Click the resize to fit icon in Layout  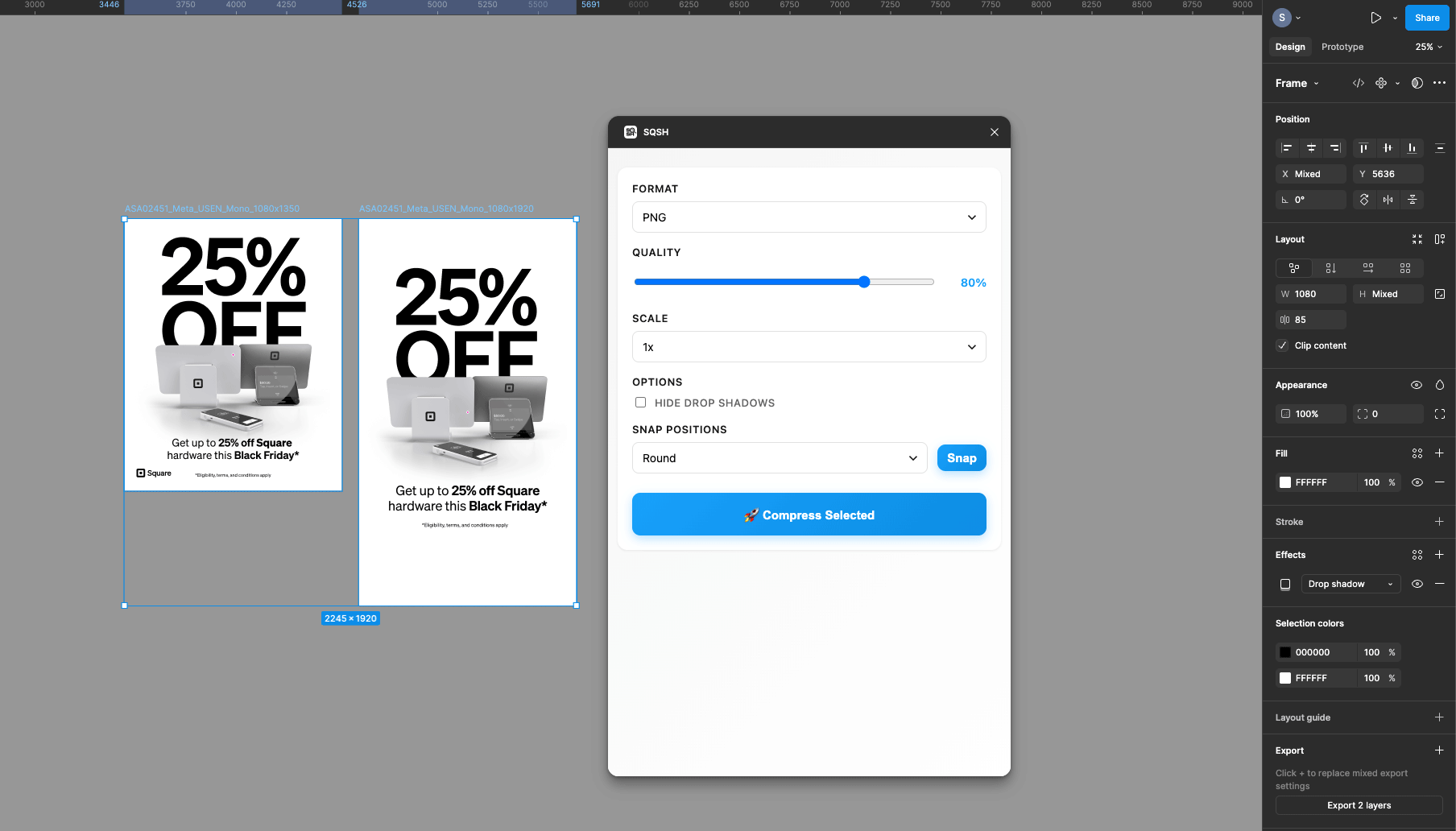pos(1417,239)
